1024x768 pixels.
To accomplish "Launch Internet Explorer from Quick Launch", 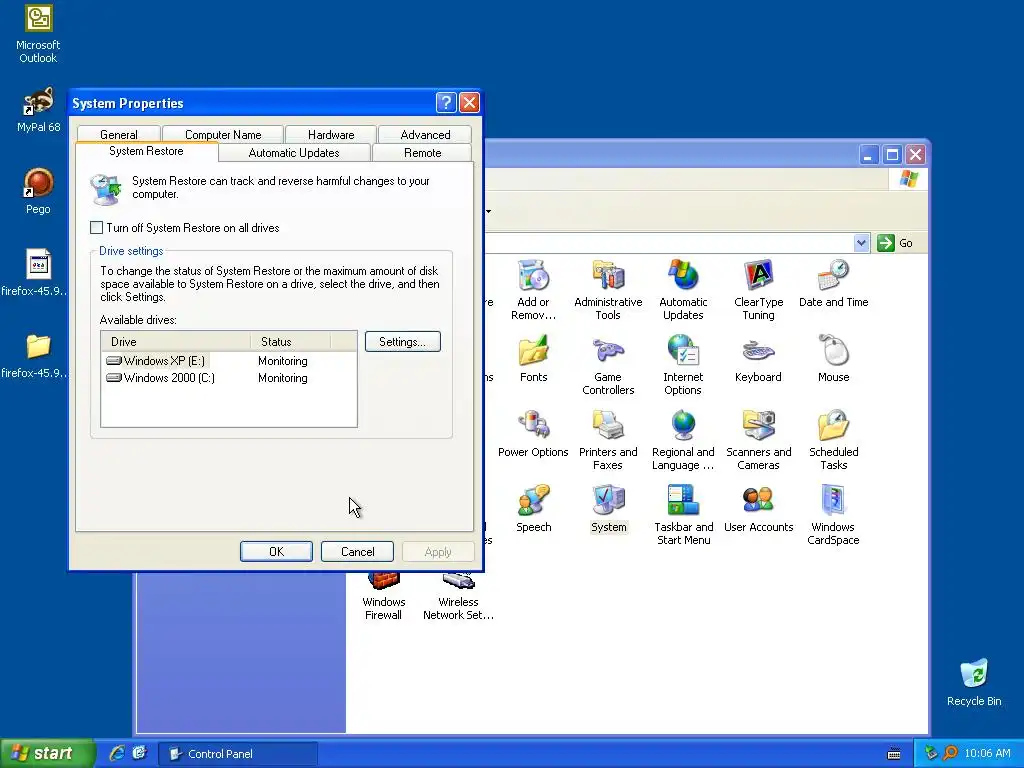I will point(117,753).
